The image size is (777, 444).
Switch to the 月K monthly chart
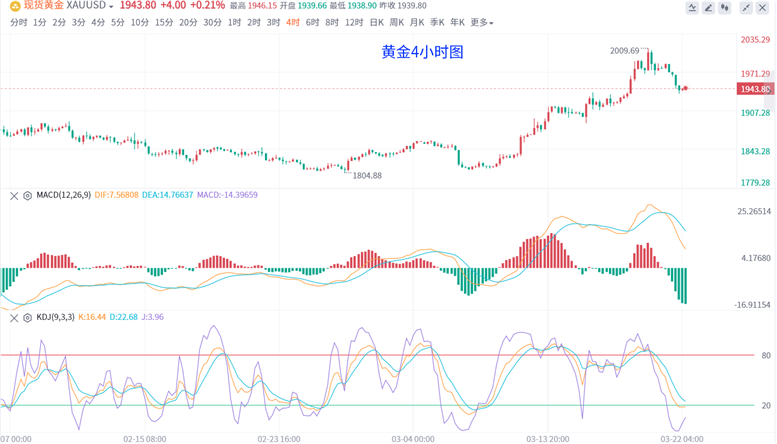[417, 22]
